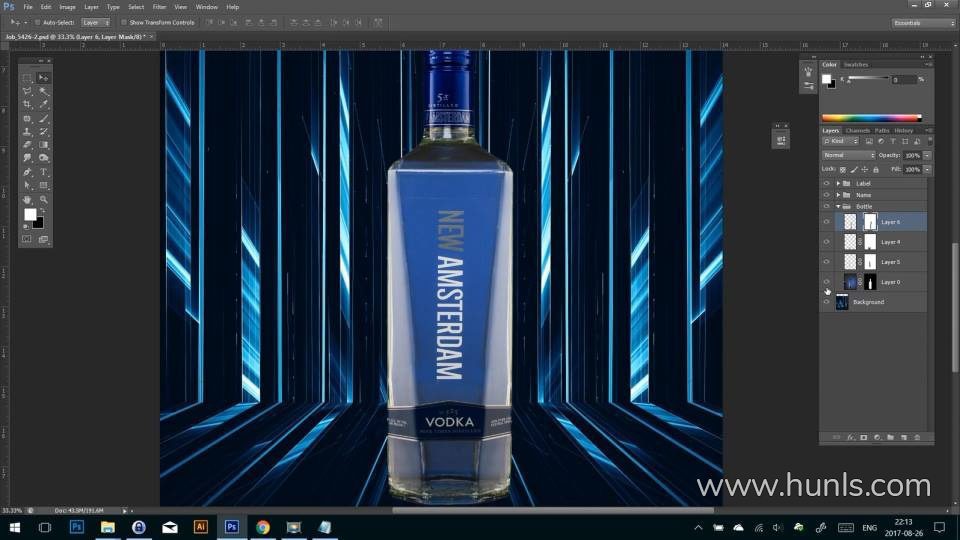Open the layer effects fx icon
Viewport: 960px width, 540px height.
pyautogui.click(x=850, y=437)
